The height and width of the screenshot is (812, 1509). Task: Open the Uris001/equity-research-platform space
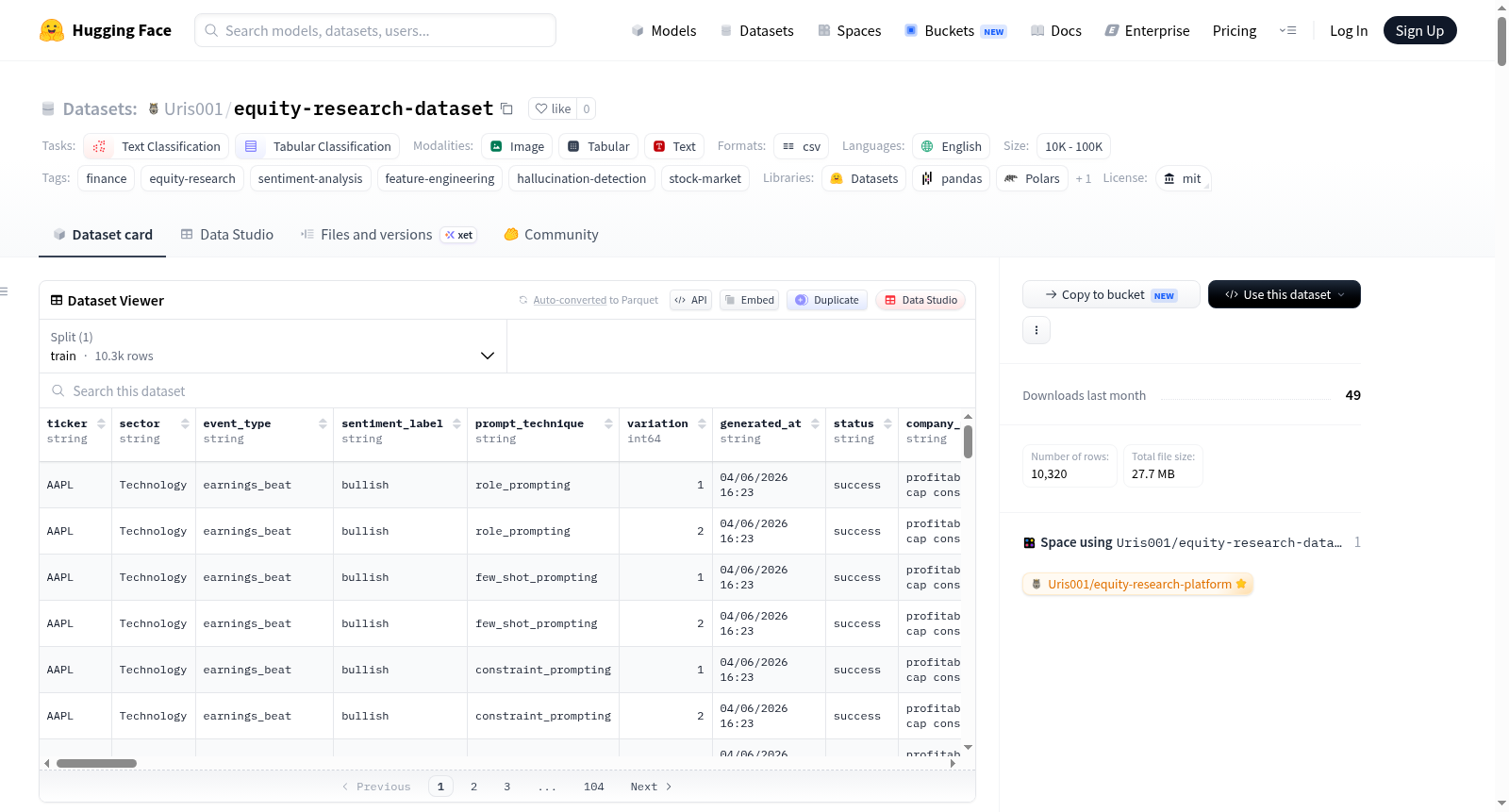coord(1137,584)
